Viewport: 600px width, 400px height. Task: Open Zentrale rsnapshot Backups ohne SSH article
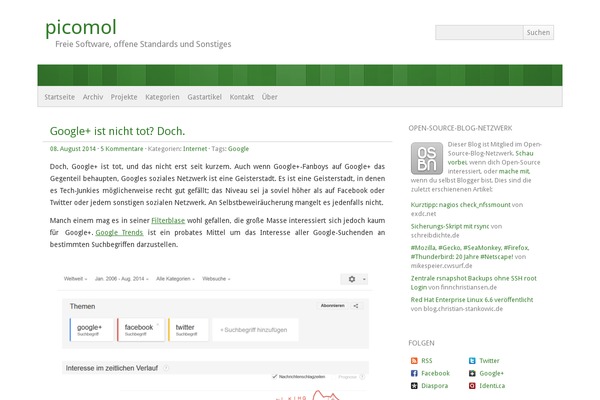tap(473, 282)
